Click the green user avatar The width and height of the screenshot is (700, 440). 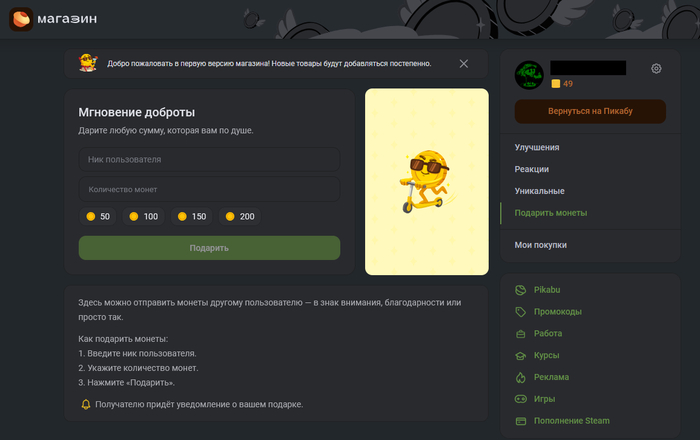(529, 75)
